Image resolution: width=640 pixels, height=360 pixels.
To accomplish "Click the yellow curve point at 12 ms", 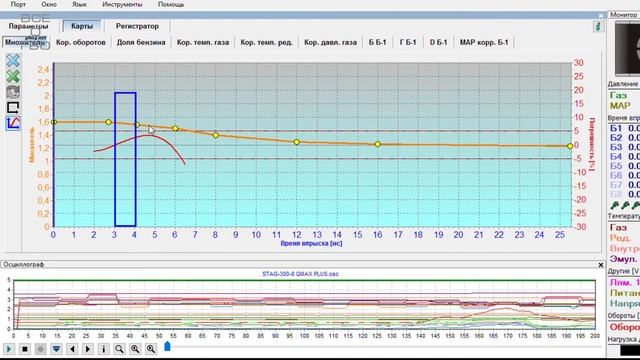I will [297, 142].
